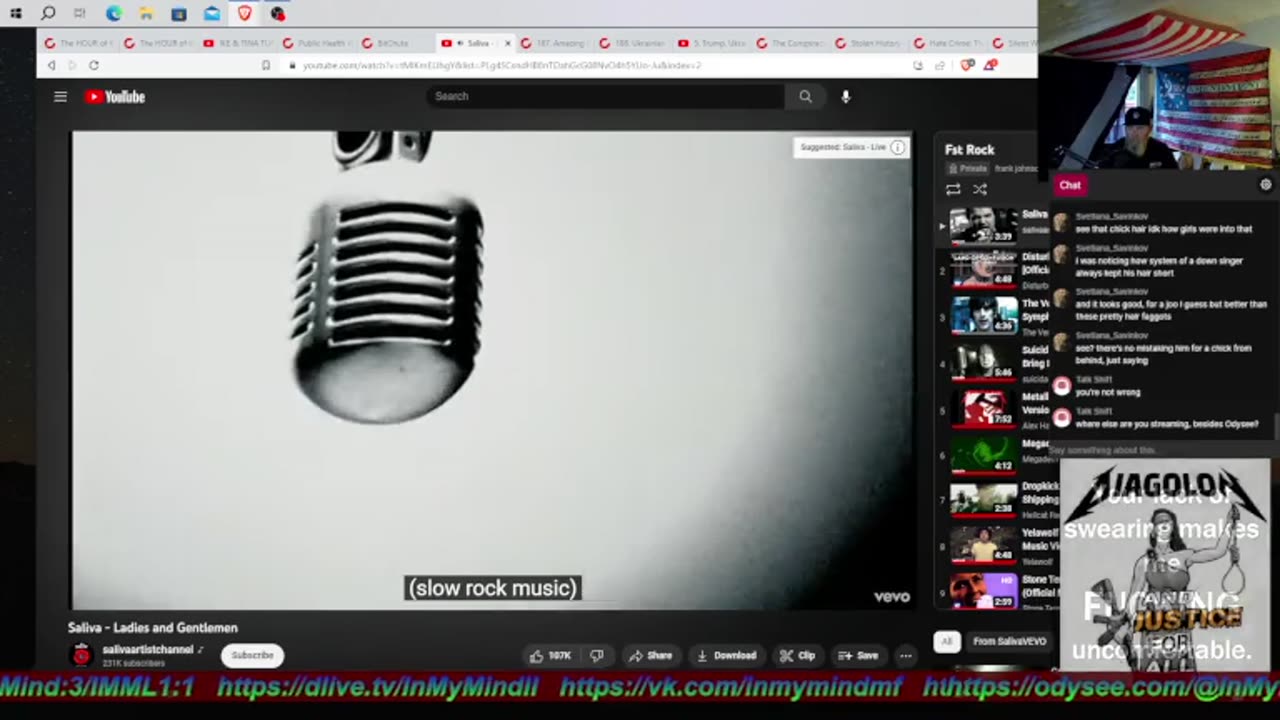
Task: Click the (slow rock music) caption text
Action: click(x=492, y=588)
